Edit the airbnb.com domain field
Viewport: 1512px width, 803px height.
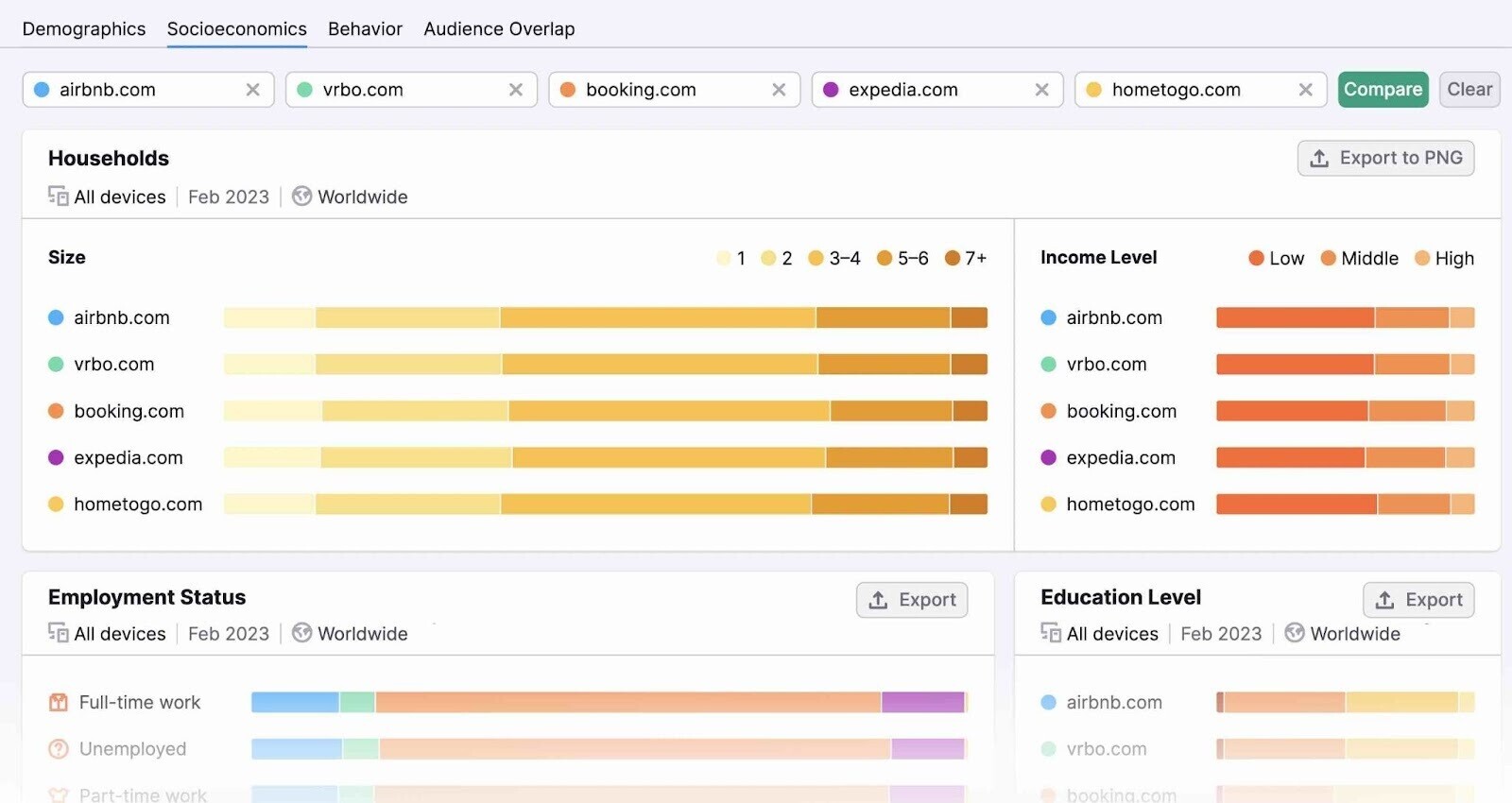pos(148,90)
